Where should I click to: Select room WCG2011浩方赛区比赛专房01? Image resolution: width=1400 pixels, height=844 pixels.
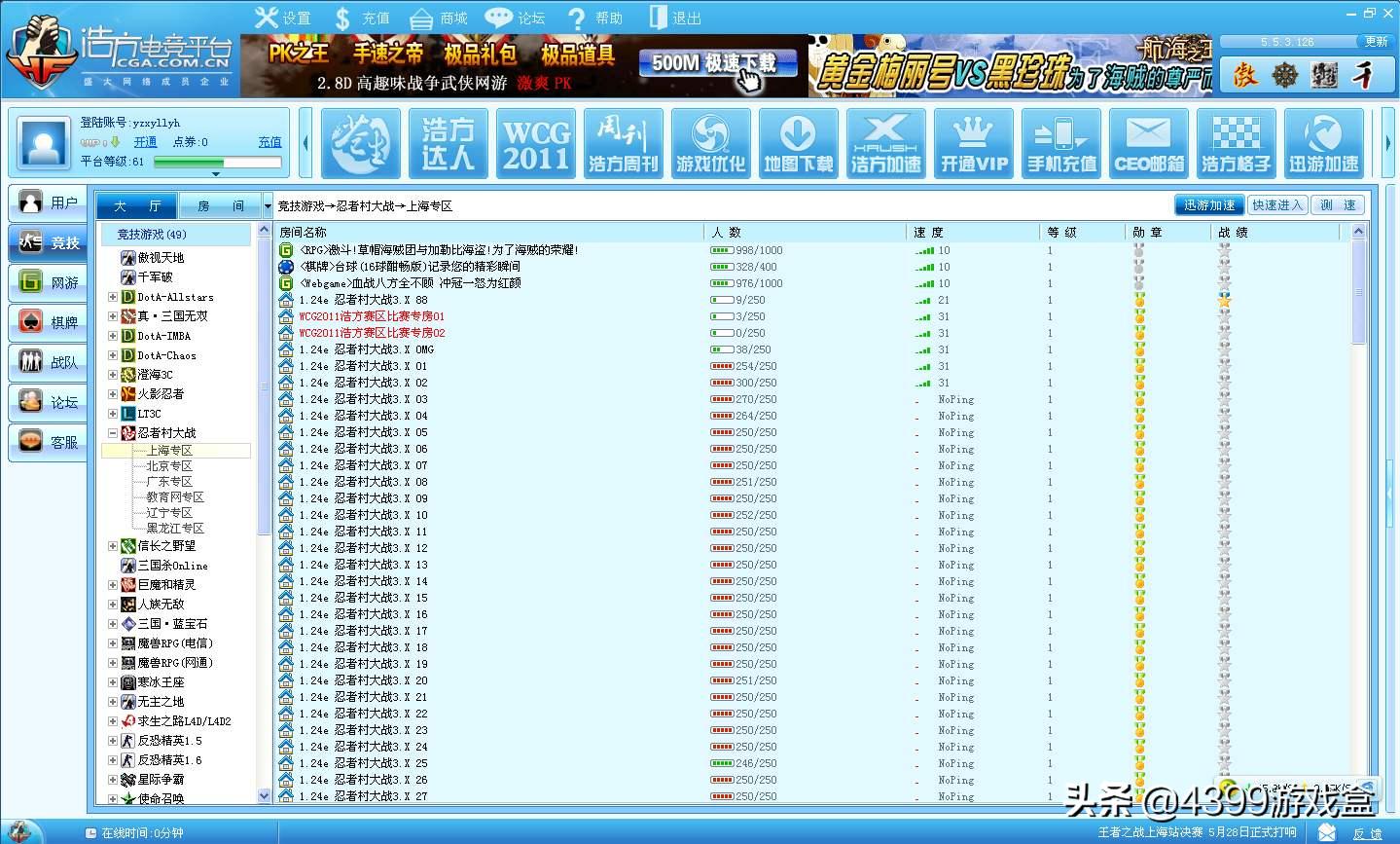(372, 316)
